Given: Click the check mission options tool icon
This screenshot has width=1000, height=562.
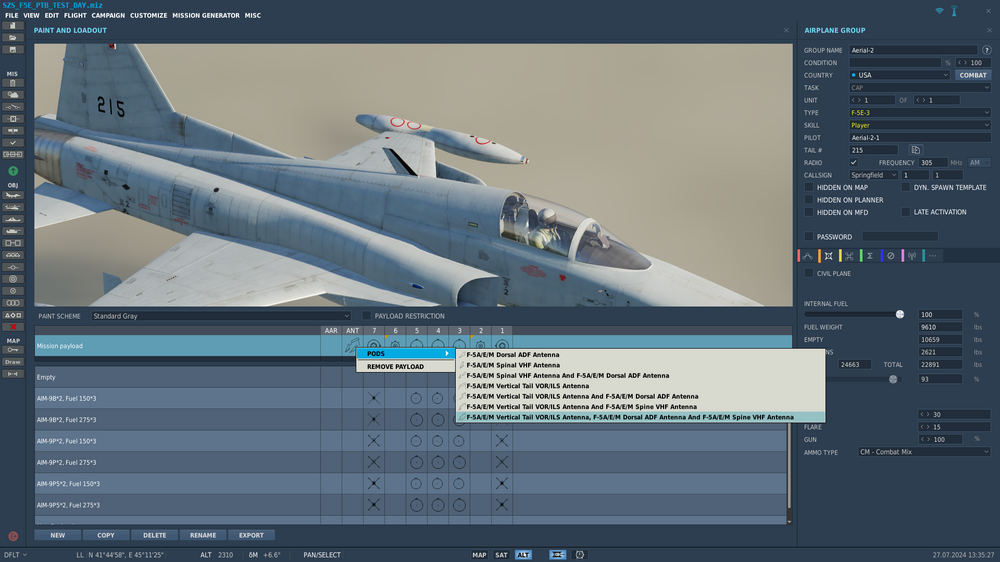Looking at the screenshot, I should 12,143.
